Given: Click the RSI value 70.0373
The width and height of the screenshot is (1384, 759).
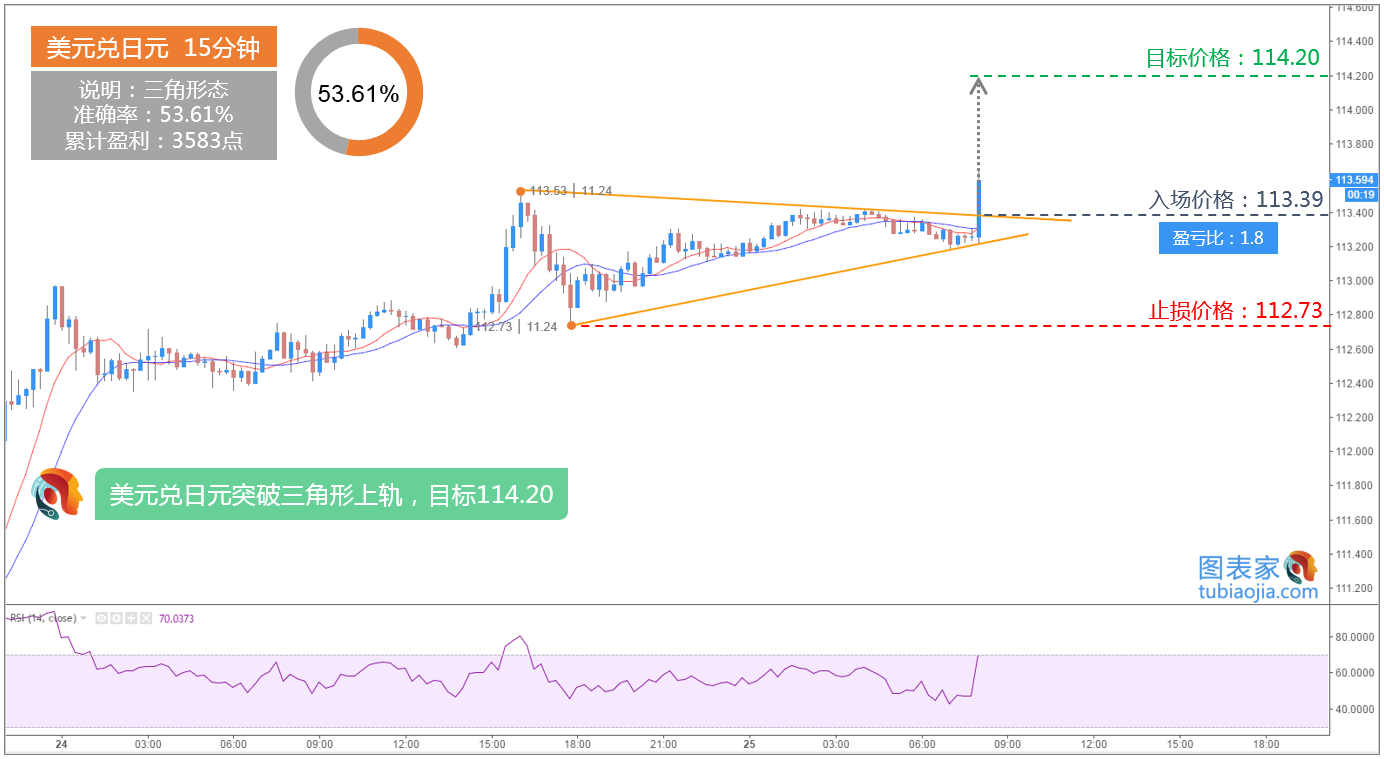Looking at the screenshot, I should pyautogui.click(x=176, y=618).
